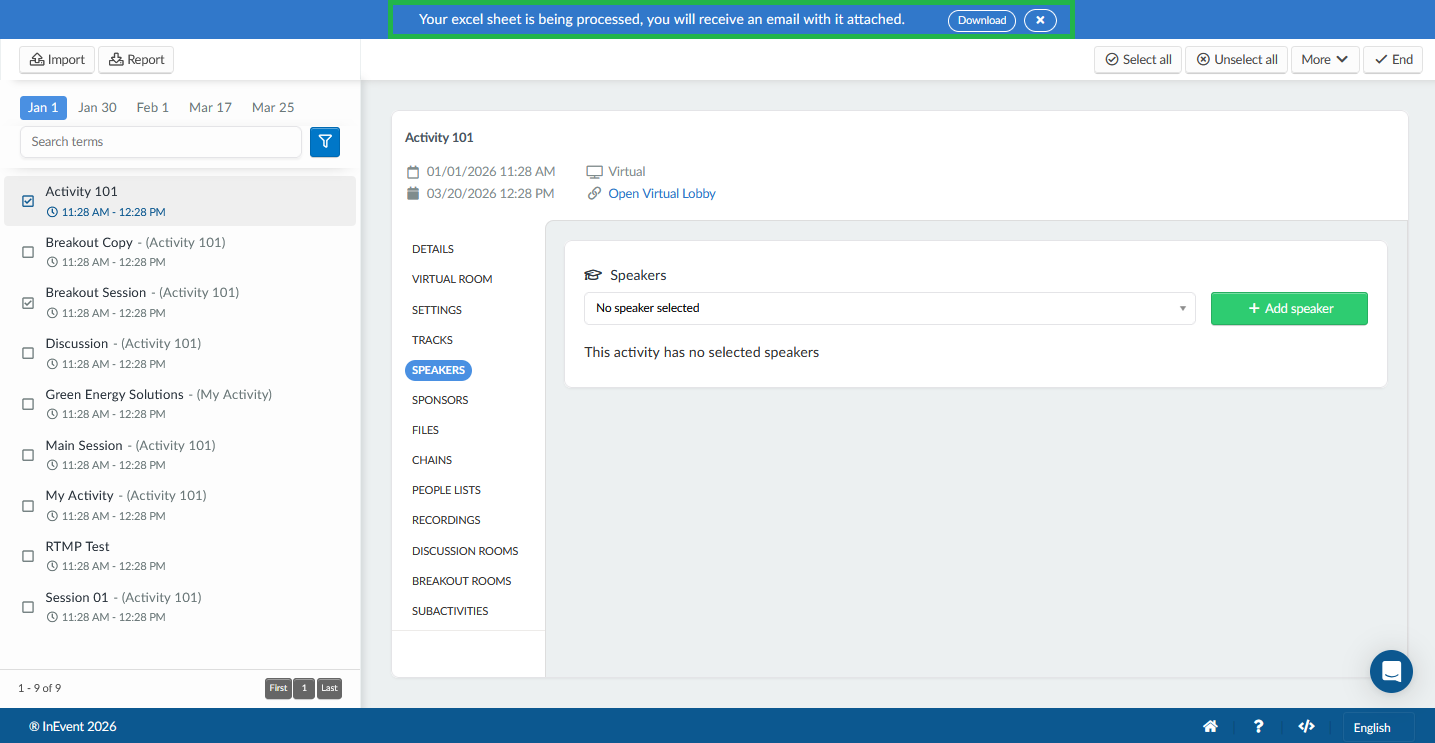The width and height of the screenshot is (1435, 743).
Task: Open the BREAKOUT ROOMS section
Action: pyautogui.click(x=462, y=581)
